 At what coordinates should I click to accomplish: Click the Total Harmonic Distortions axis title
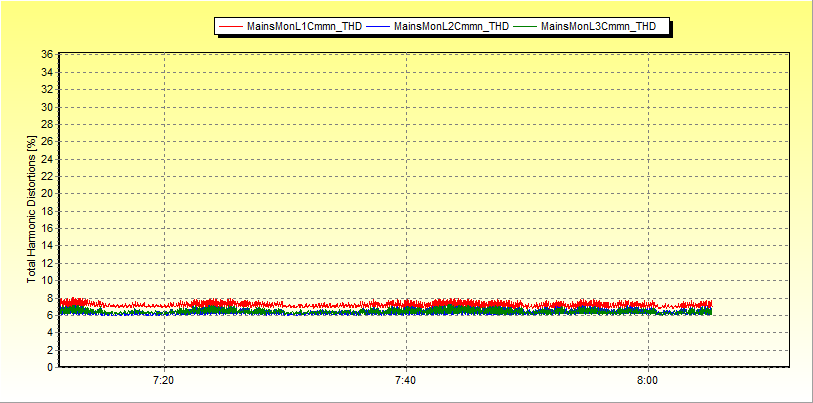coord(32,210)
